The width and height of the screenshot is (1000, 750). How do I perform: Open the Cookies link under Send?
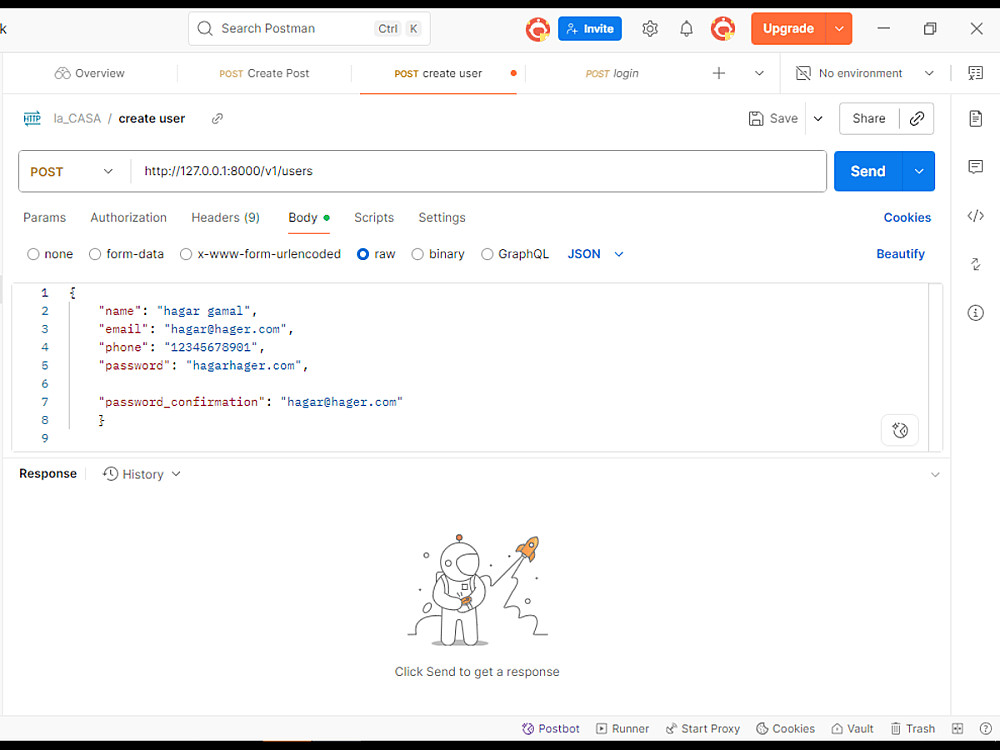[907, 217]
